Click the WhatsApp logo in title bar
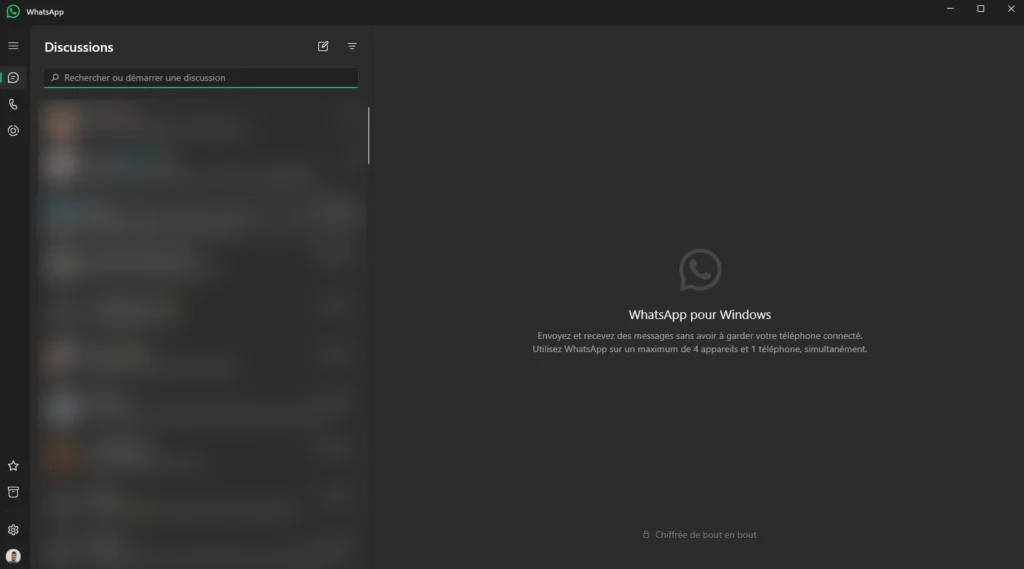 (13, 12)
